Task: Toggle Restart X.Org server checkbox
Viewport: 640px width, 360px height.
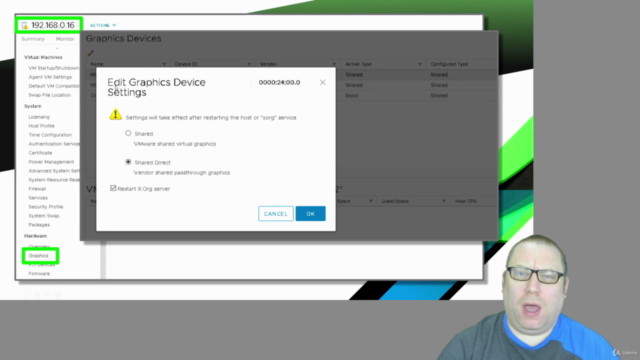Action: [x=113, y=188]
